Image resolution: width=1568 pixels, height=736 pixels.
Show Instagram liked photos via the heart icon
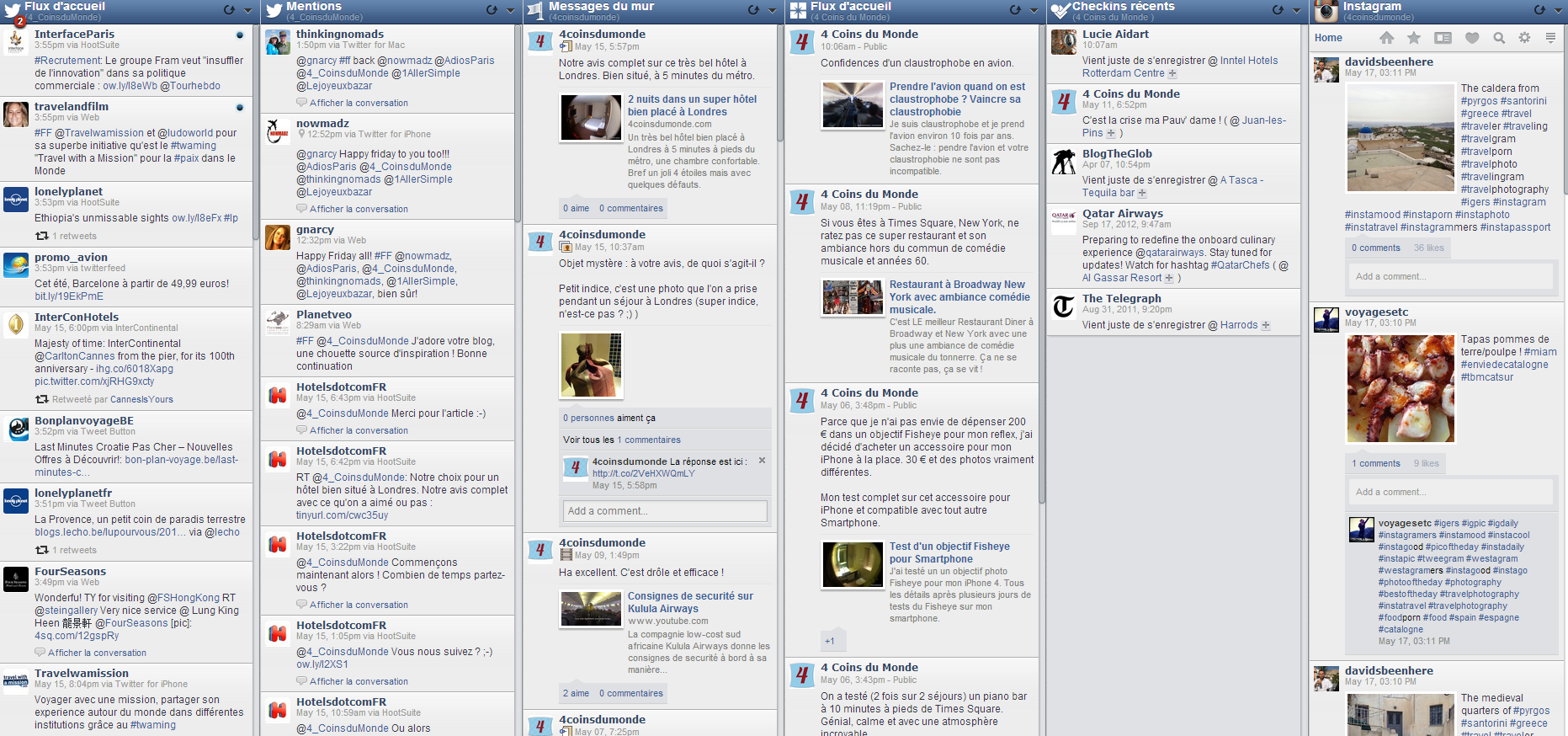point(1472,38)
